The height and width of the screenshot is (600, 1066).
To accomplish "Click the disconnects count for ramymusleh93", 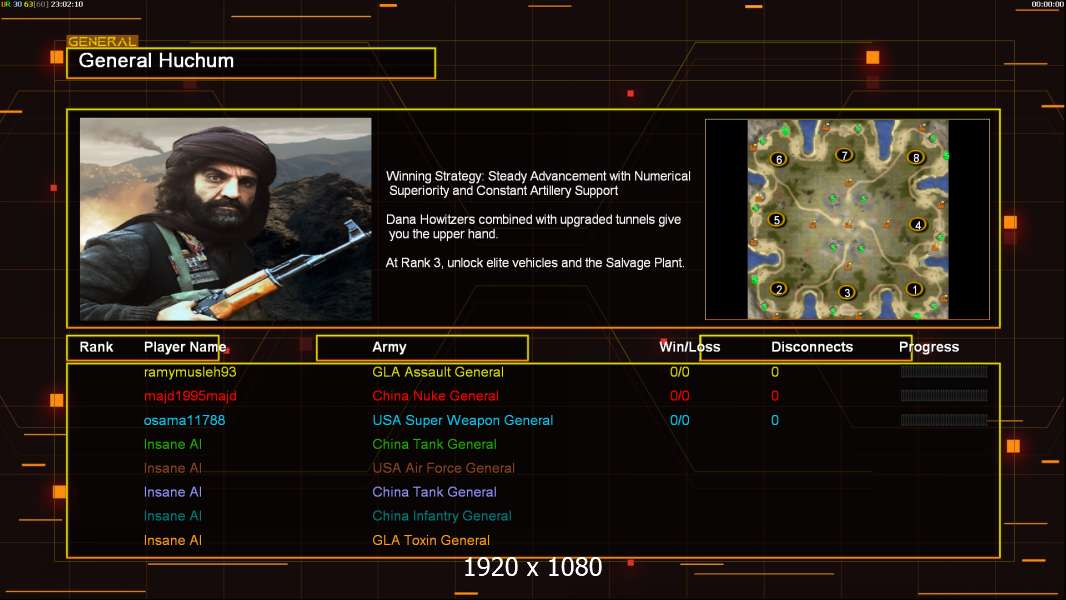I will point(774,372).
